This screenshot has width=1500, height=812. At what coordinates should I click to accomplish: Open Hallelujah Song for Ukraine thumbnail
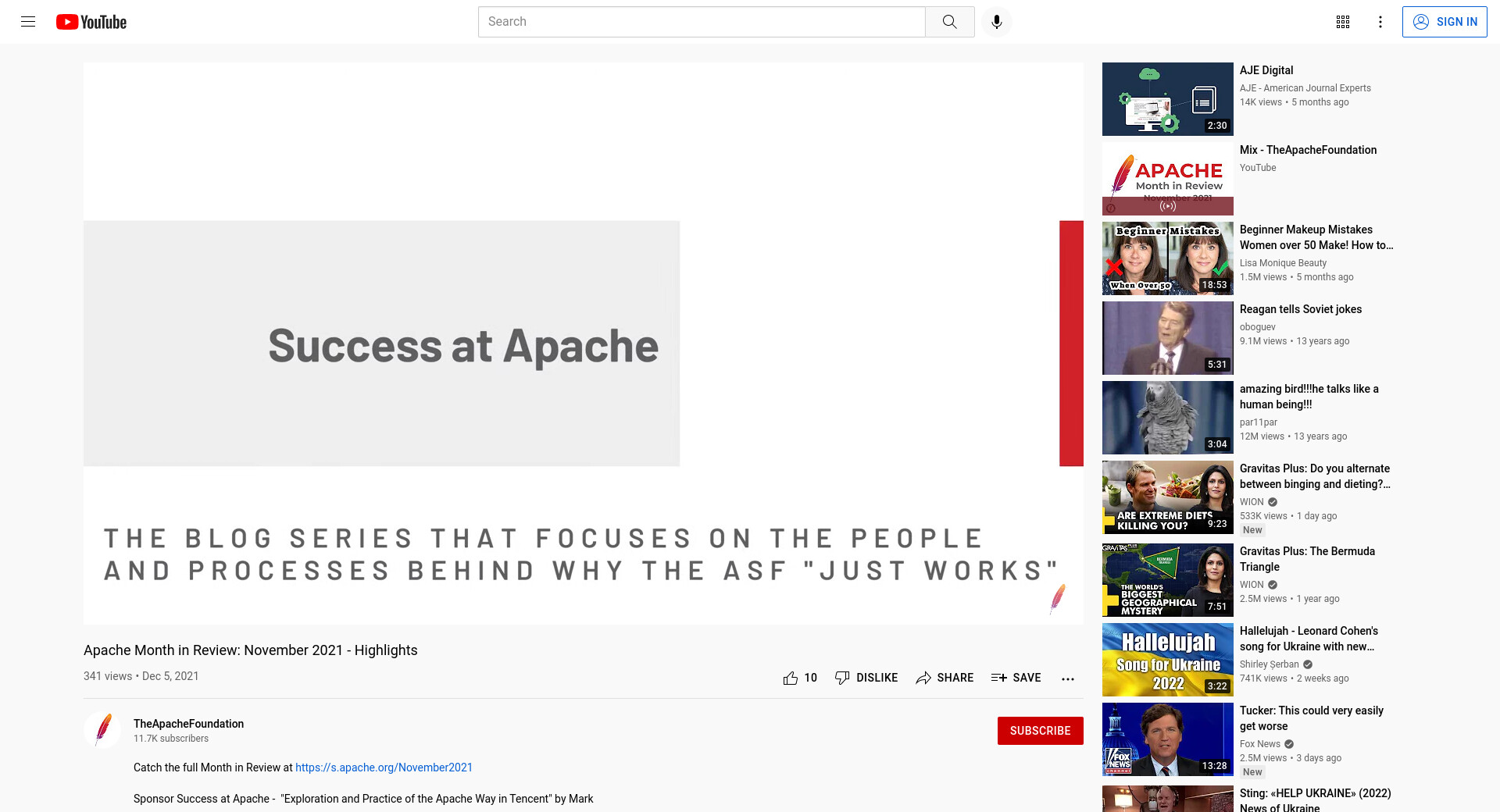(1167, 660)
